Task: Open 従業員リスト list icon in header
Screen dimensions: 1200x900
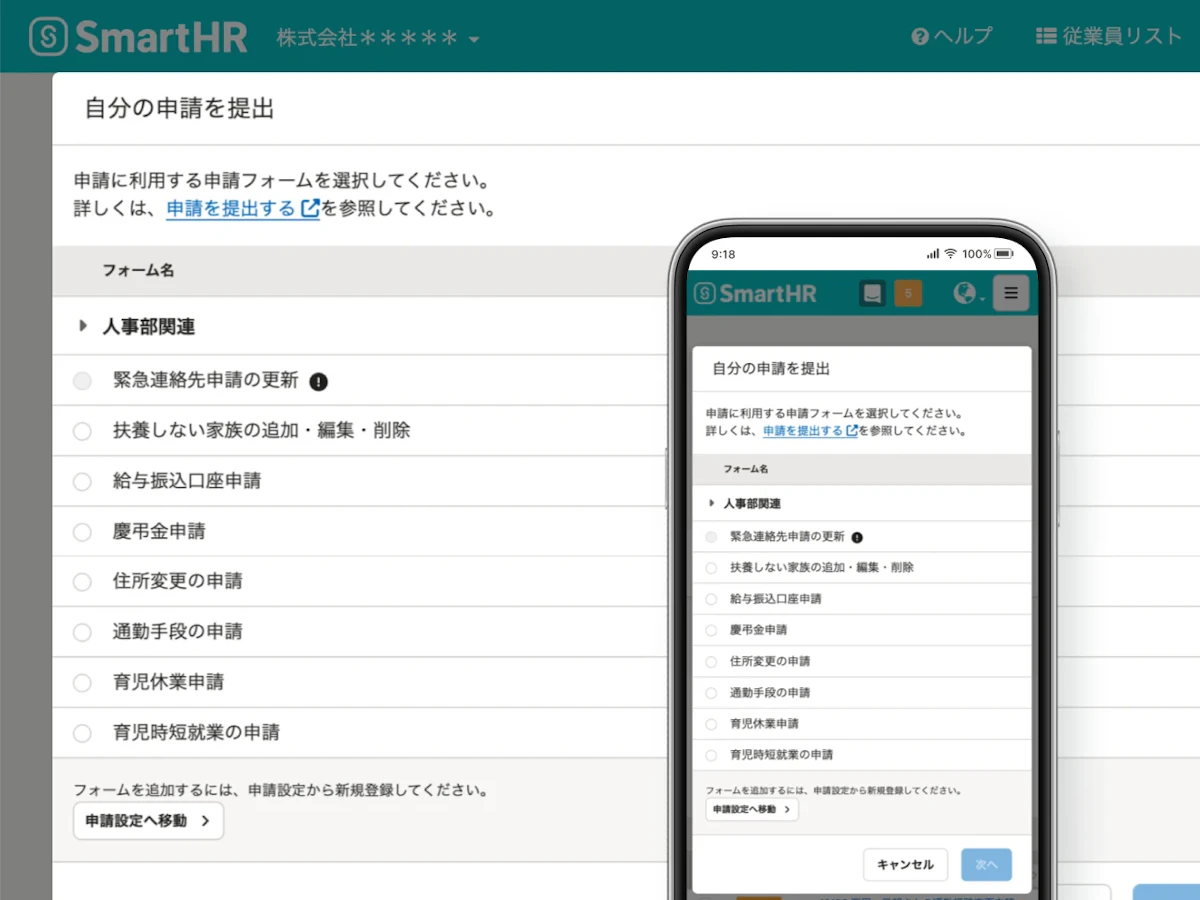Action: pos(1046,37)
